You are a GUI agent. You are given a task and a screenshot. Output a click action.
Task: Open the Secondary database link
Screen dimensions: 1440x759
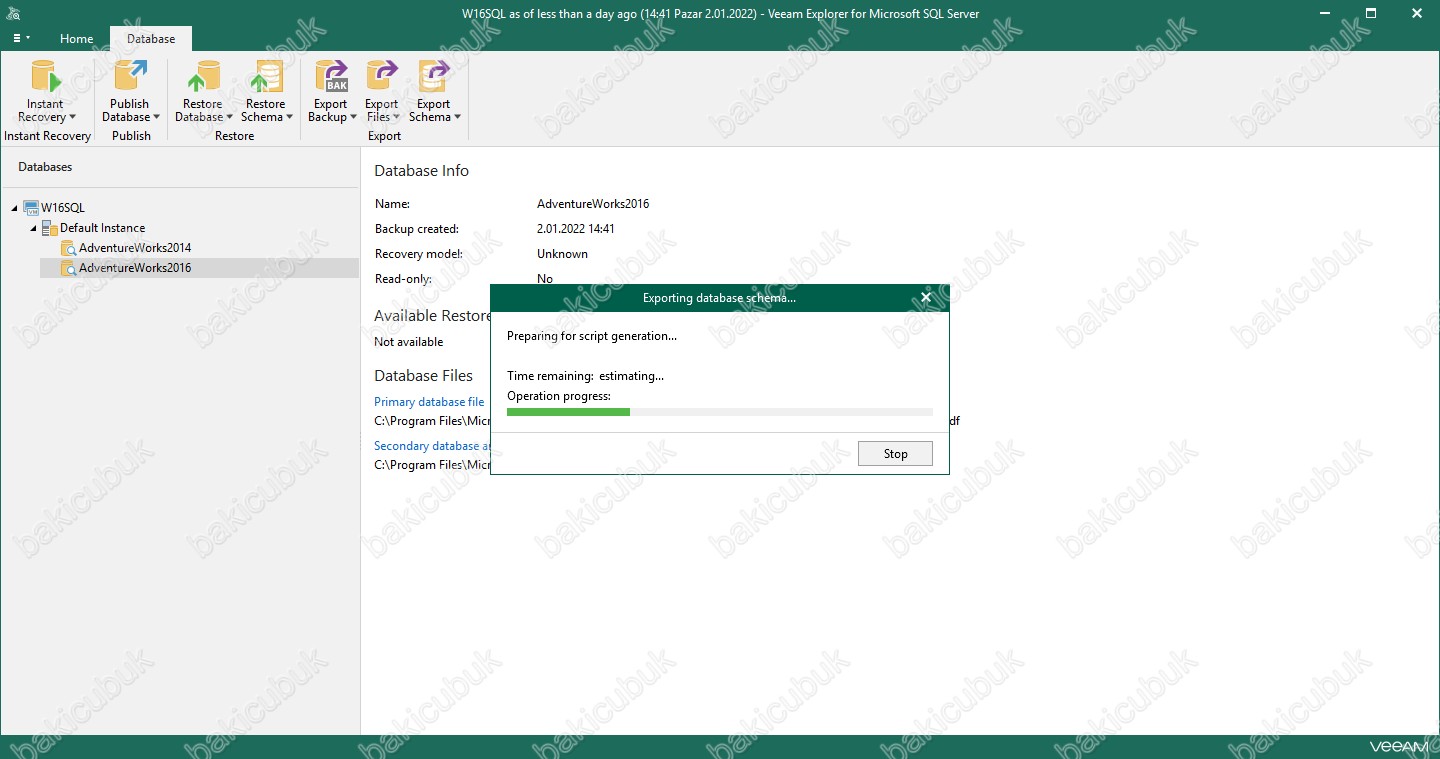point(433,446)
